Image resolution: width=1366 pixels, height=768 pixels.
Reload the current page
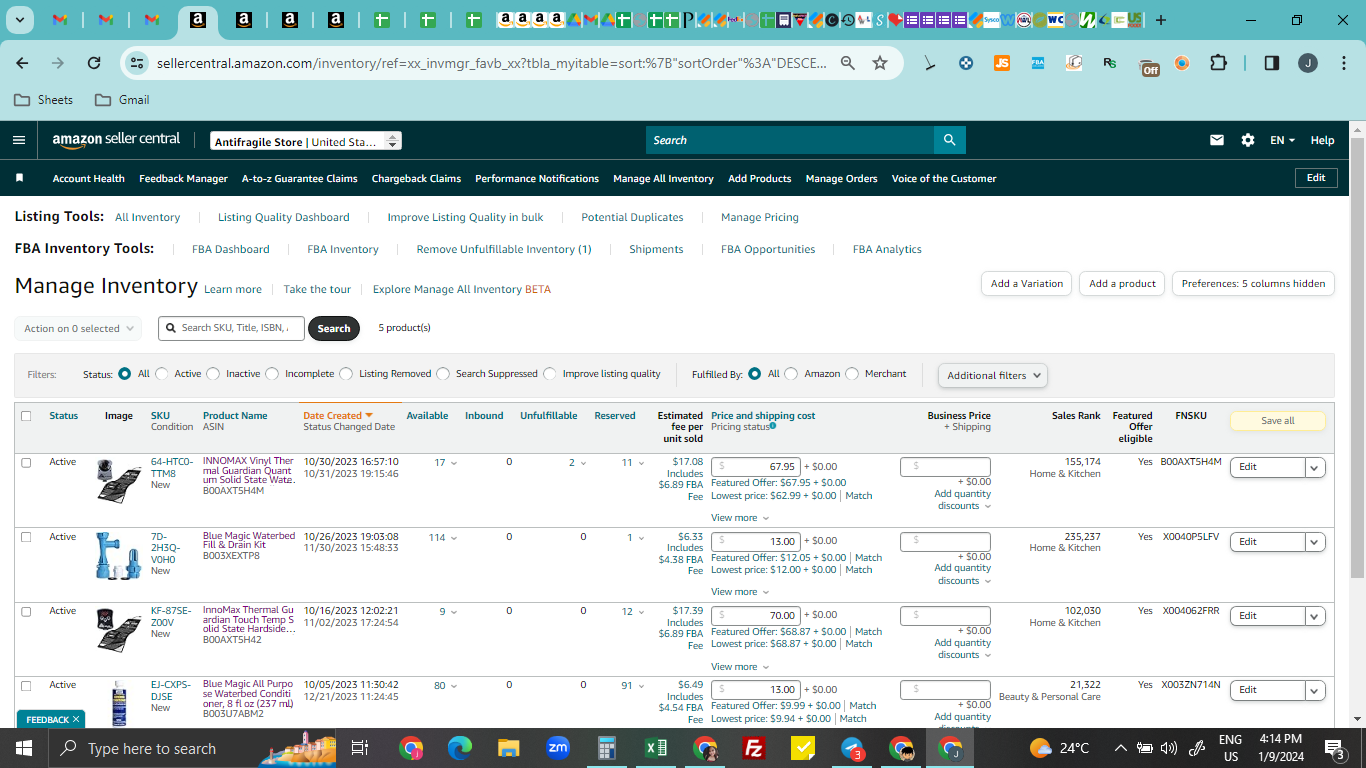click(x=94, y=63)
